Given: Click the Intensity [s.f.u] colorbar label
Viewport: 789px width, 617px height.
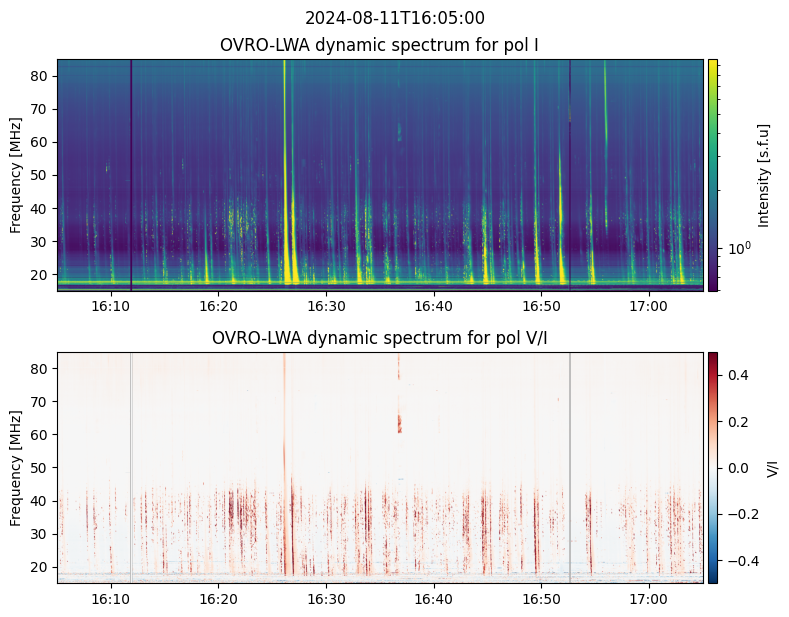Looking at the screenshot, I should point(765,175).
